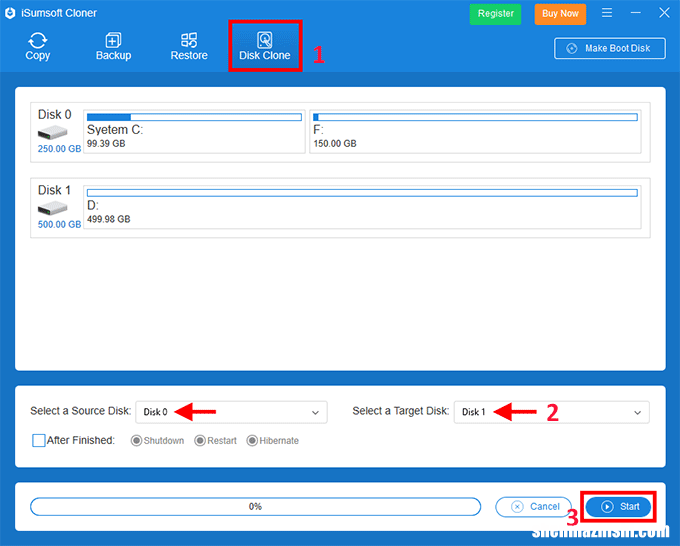Click the F: partition usage bar
Image resolution: width=680 pixels, height=546 pixels.
[x=475, y=117]
